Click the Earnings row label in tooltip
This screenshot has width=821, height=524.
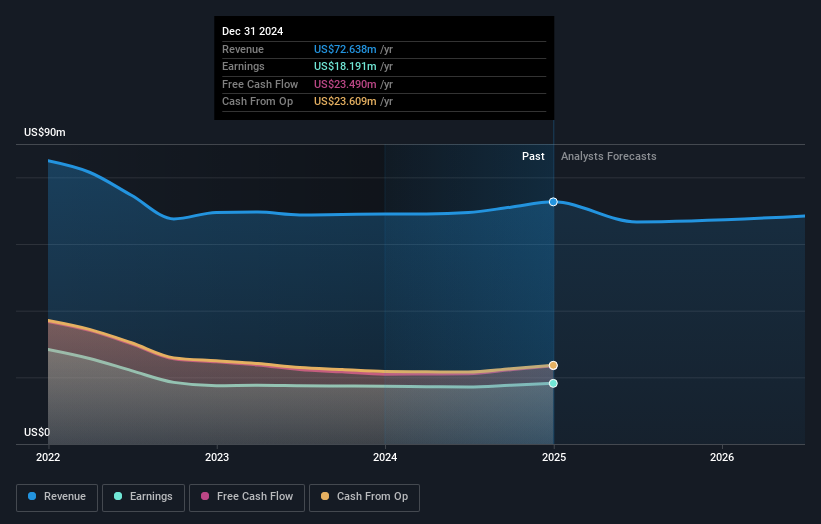[x=243, y=66]
